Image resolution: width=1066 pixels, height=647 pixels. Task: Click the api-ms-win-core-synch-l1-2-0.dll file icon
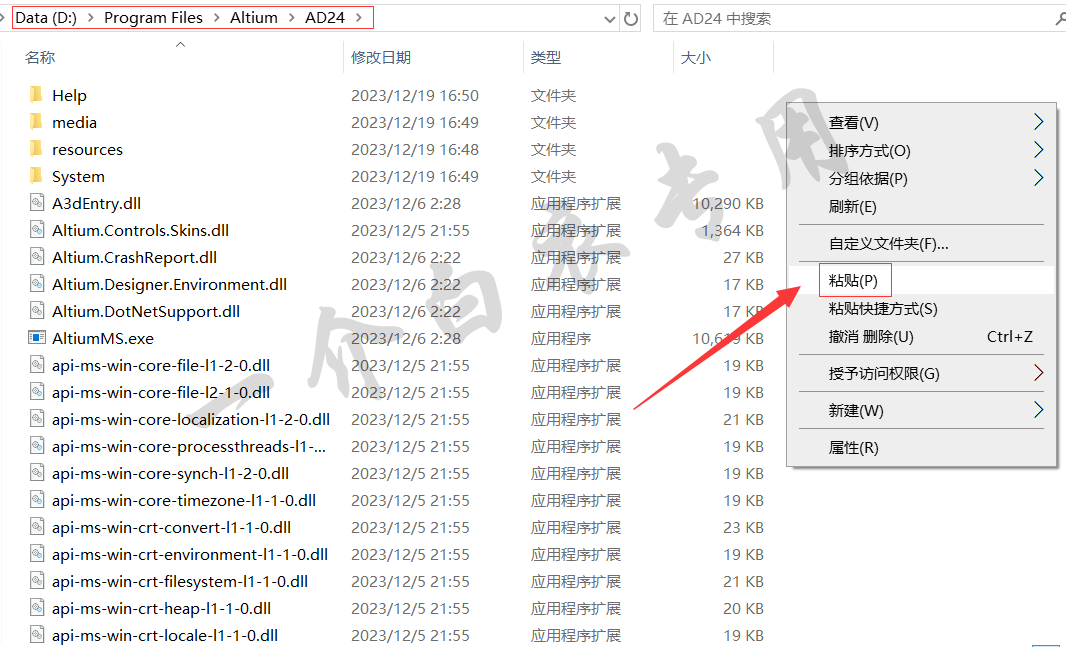coord(37,472)
